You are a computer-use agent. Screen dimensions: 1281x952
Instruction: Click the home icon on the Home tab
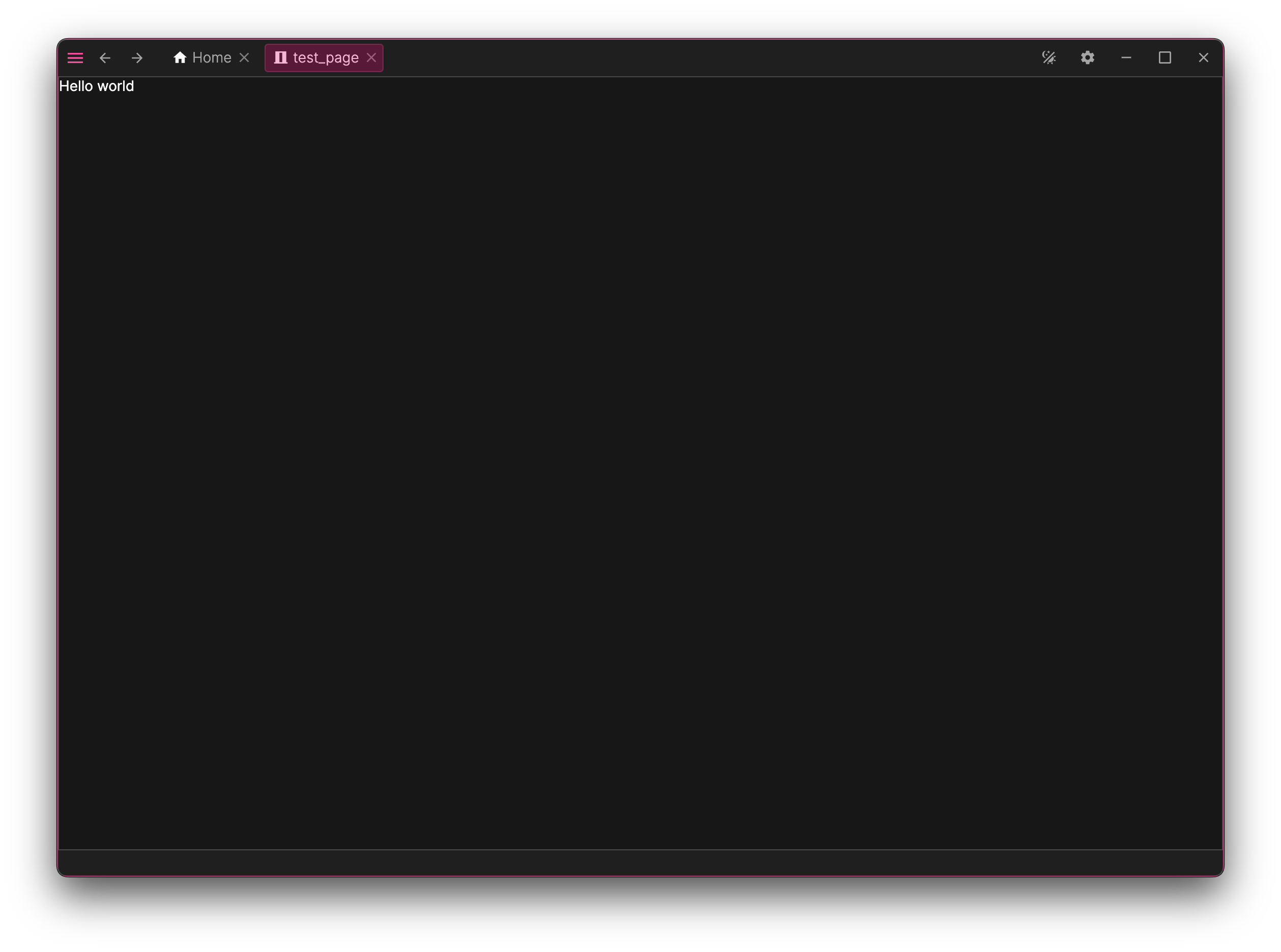[181, 57]
